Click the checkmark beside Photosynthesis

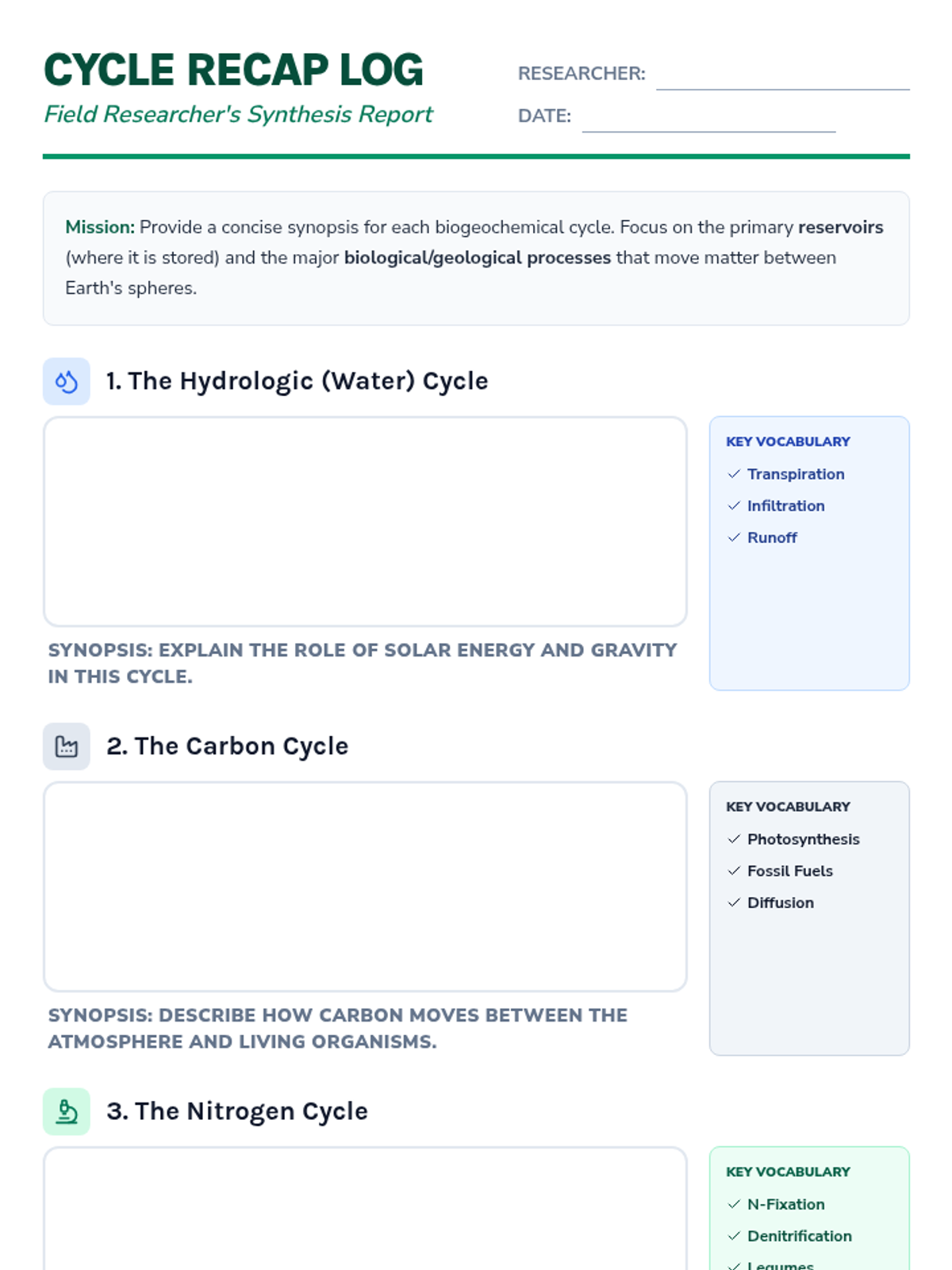click(734, 839)
